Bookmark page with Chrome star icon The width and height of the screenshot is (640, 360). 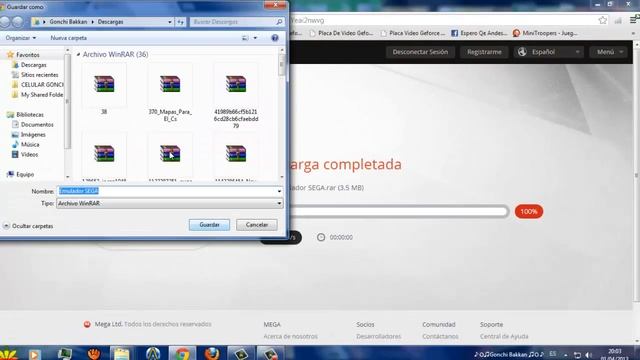point(602,20)
